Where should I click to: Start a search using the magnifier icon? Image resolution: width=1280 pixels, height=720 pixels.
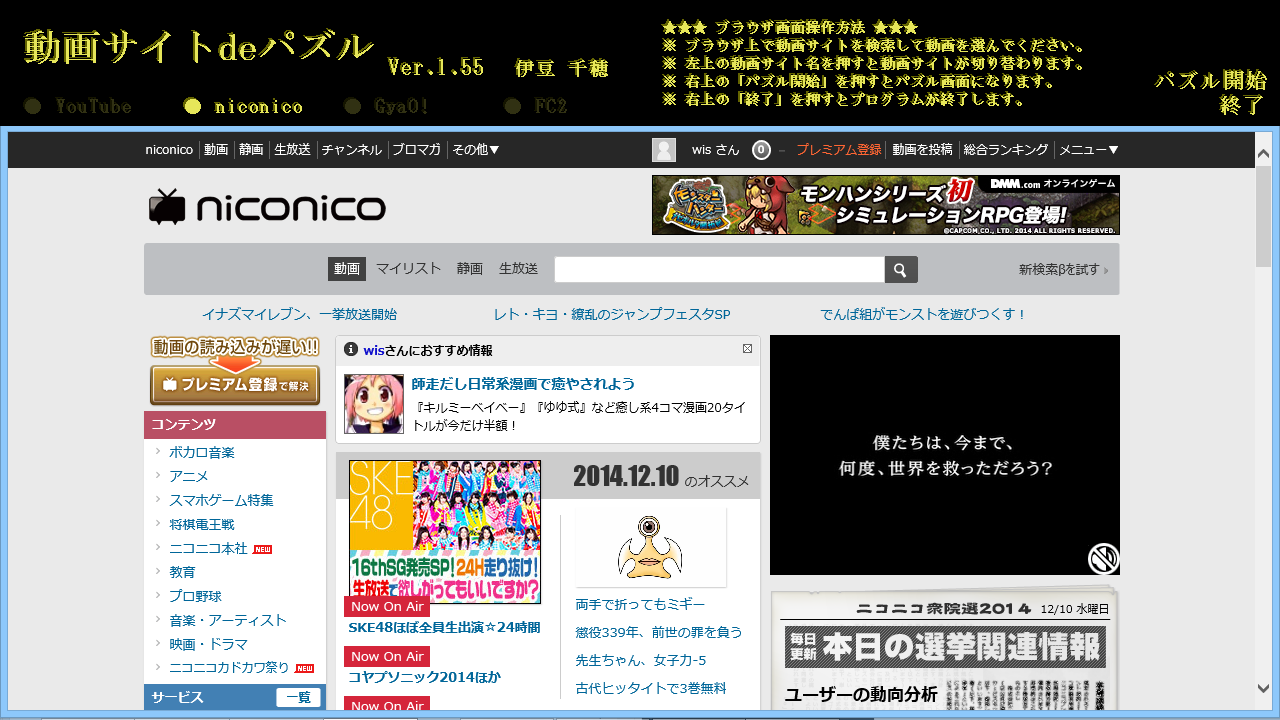tap(898, 269)
